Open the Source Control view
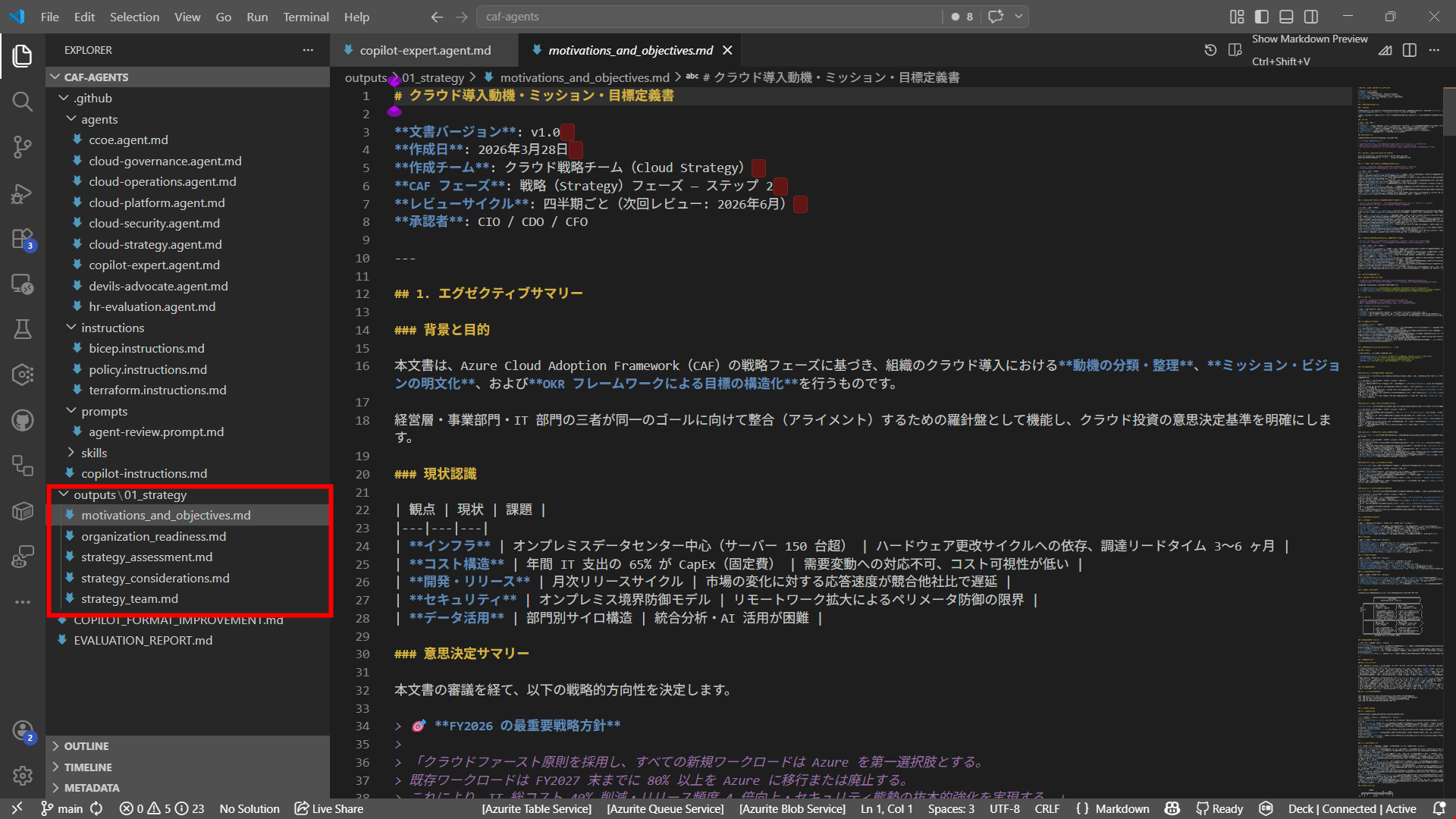This screenshot has width=1456, height=819. [22, 147]
